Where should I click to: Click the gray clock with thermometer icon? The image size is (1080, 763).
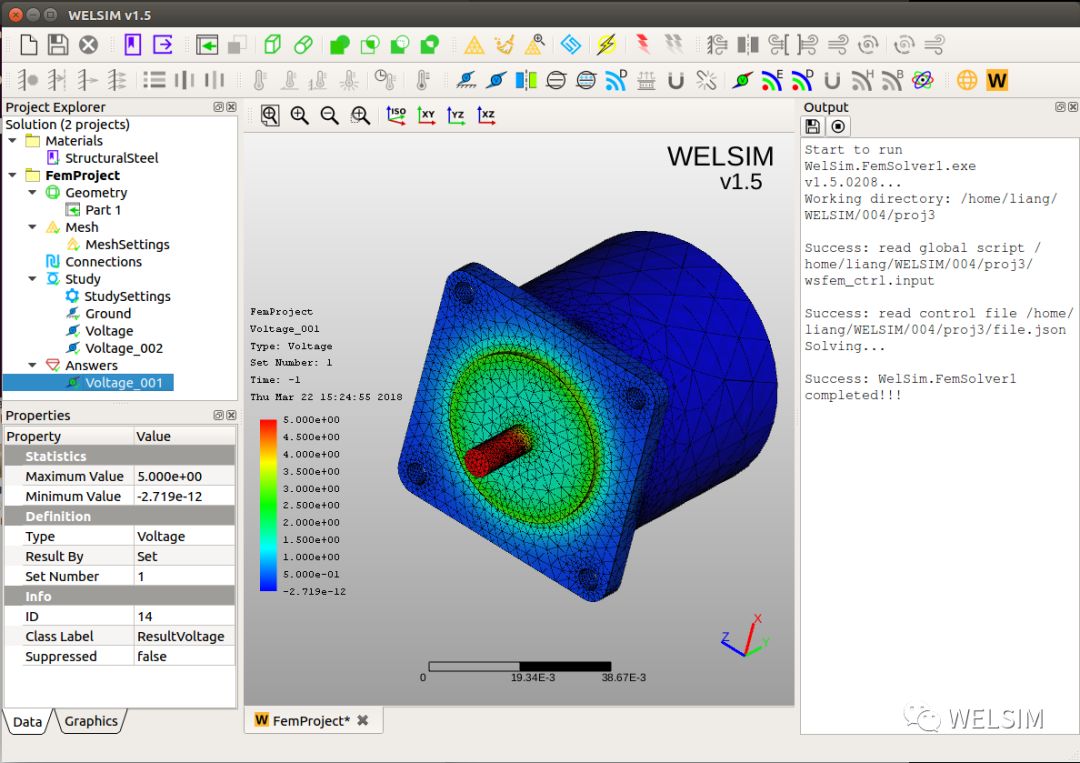tap(385, 80)
